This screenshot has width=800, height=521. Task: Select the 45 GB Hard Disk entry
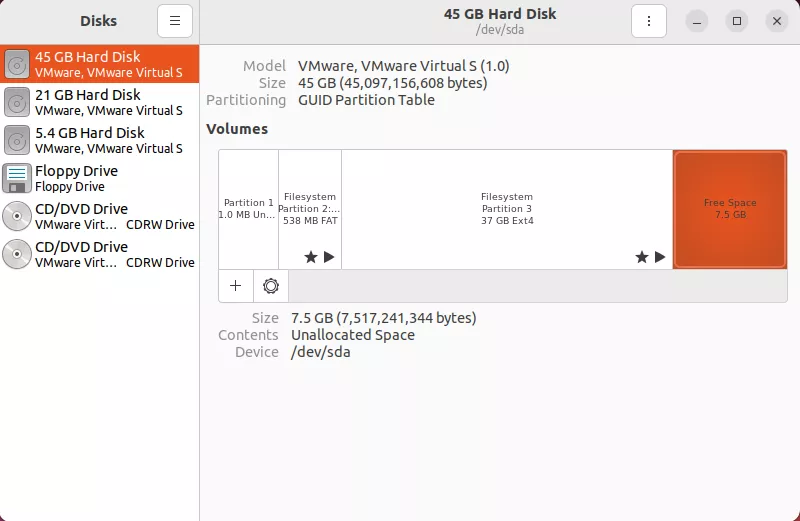tap(99, 64)
